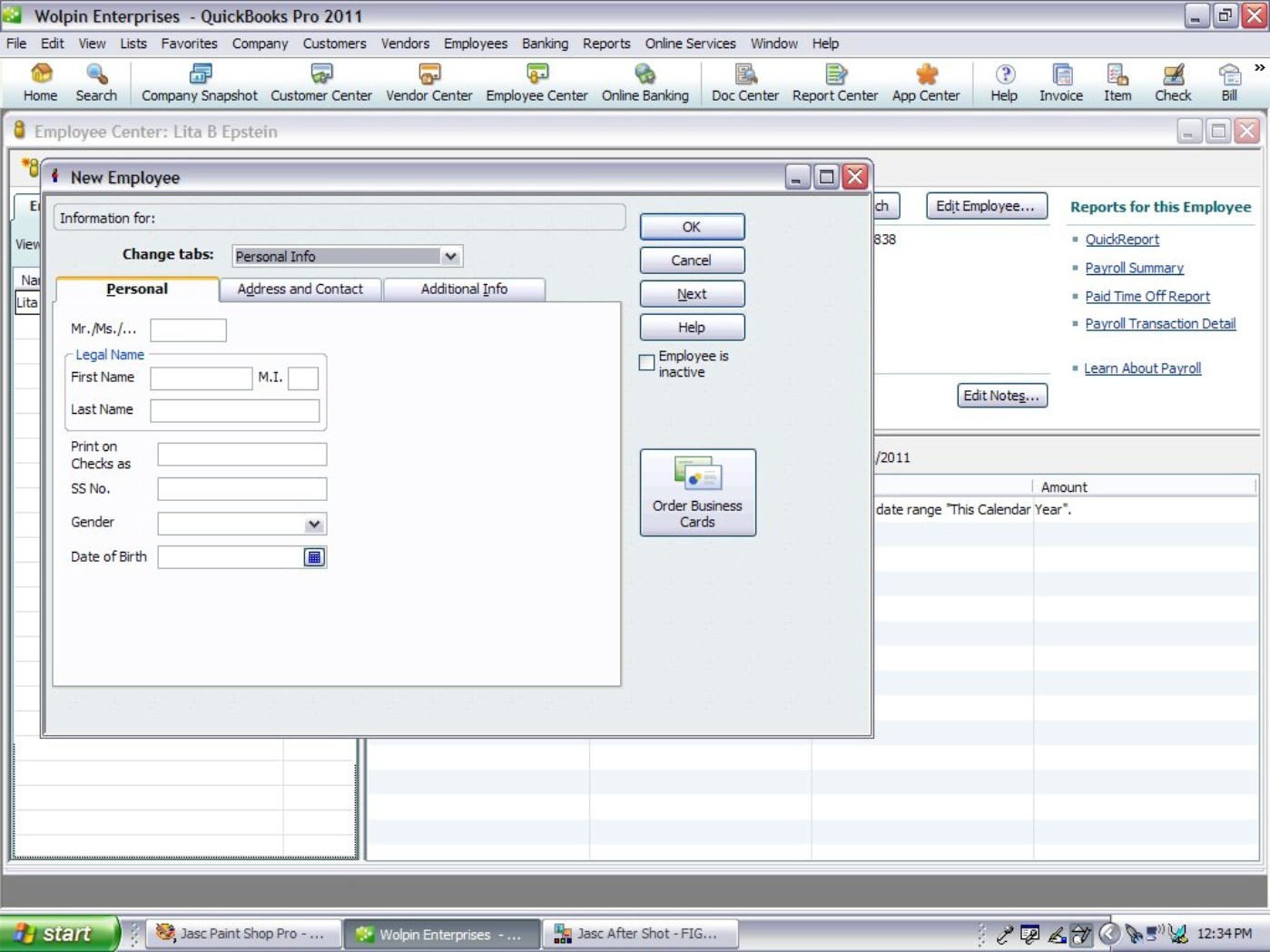Toggle Employee is inactive checkbox
Viewport: 1270px width, 952px height.
(x=646, y=363)
